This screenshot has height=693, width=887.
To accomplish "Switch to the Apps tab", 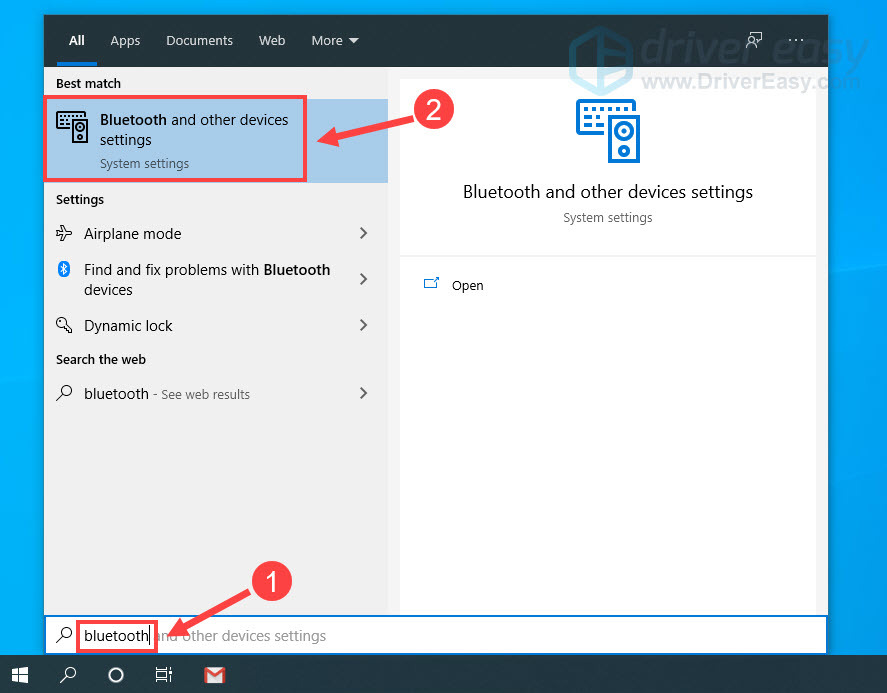I will (x=125, y=41).
